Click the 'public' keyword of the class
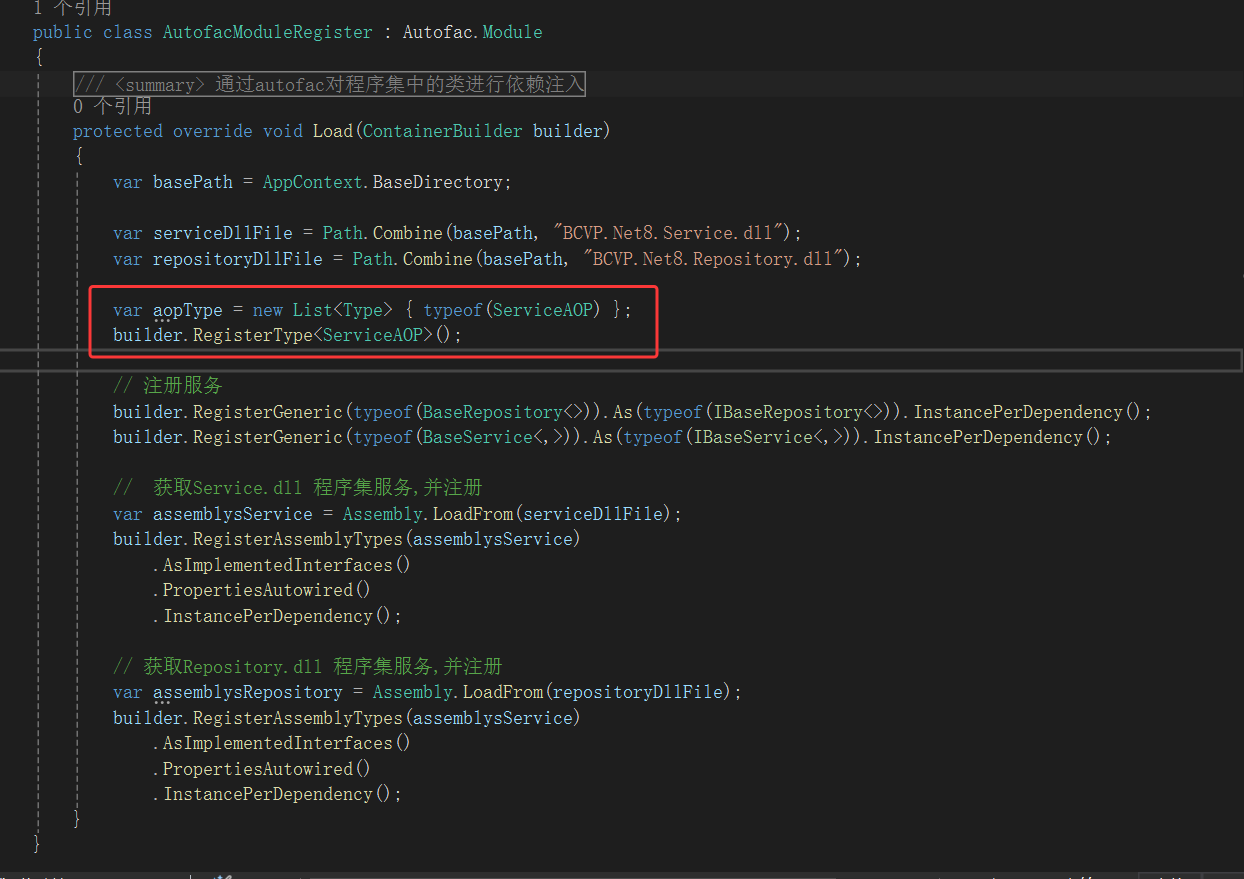 63,32
